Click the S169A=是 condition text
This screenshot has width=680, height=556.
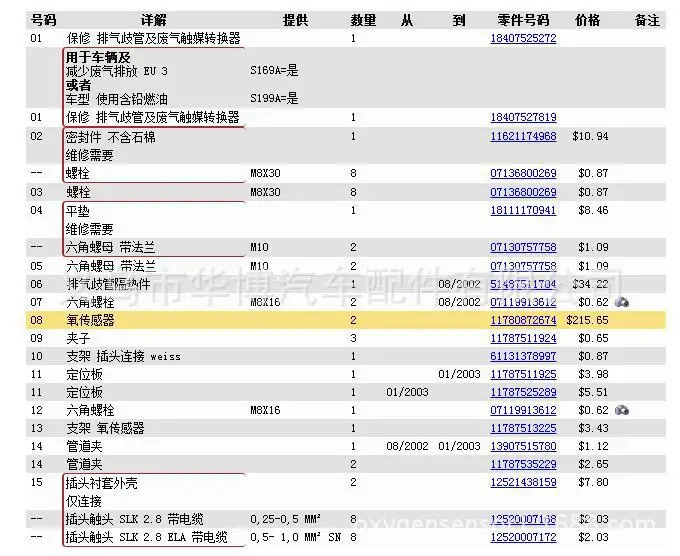pyautogui.click(x=274, y=71)
